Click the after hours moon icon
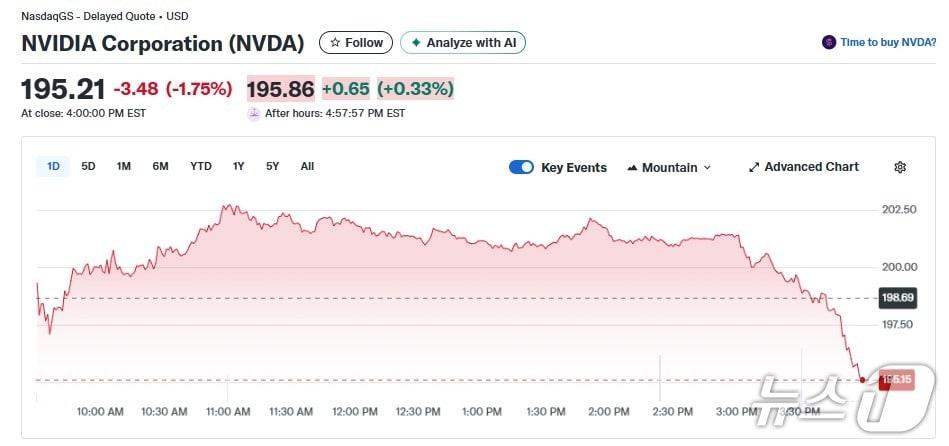 tap(254, 113)
